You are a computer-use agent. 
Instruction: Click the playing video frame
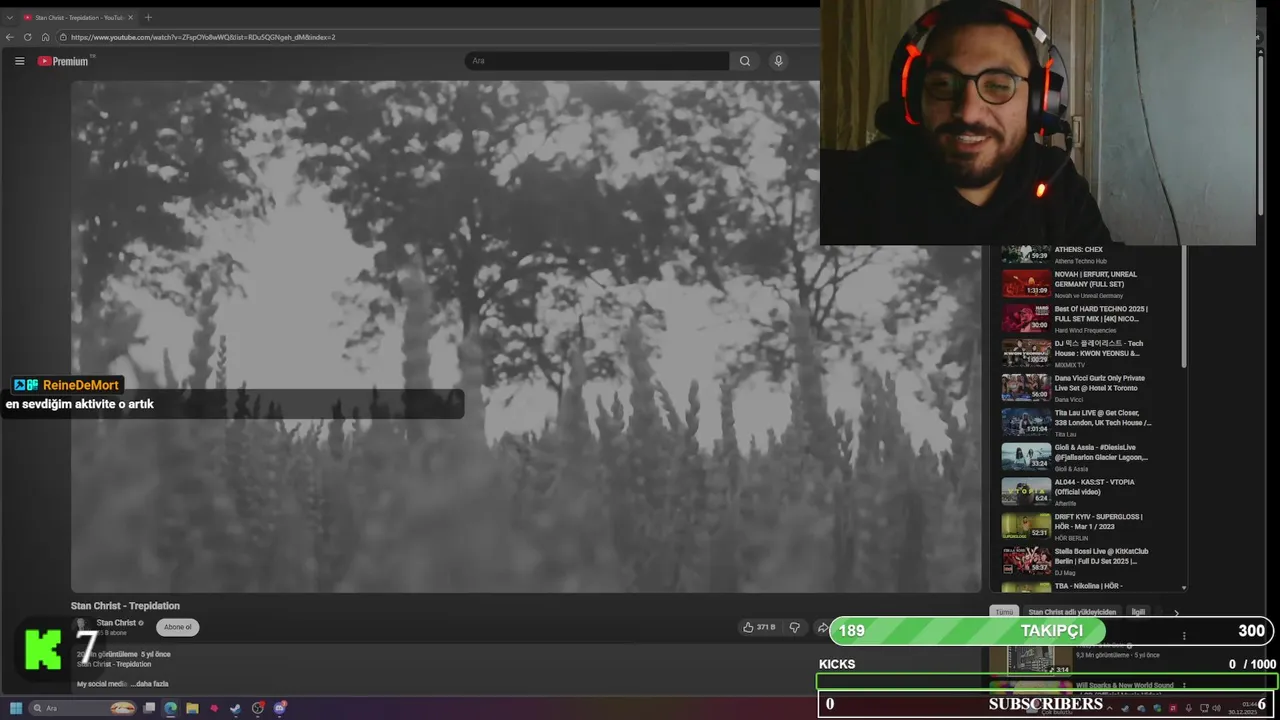click(x=526, y=336)
